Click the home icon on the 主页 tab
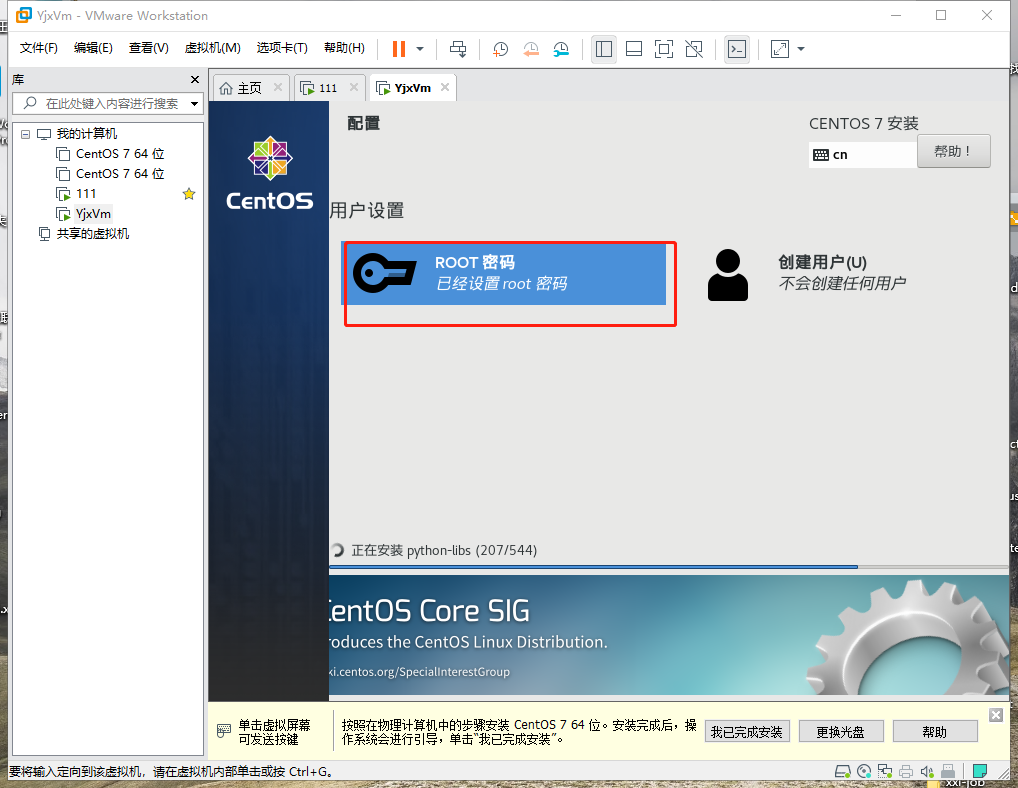This screenshot has width=1018, height=788. click(226, 88)
